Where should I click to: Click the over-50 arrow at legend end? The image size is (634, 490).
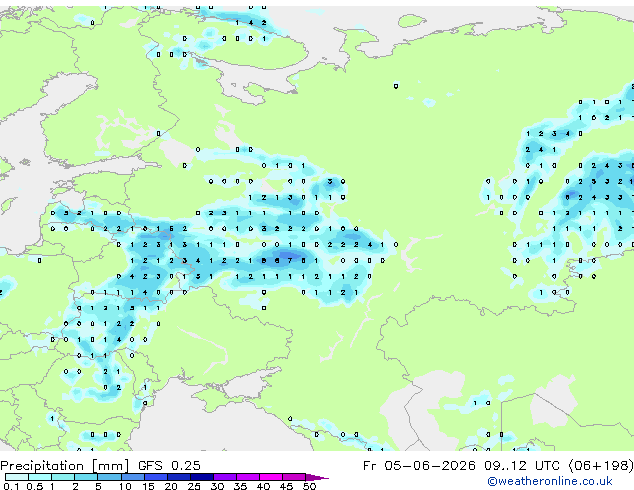[x=317, y=477]
